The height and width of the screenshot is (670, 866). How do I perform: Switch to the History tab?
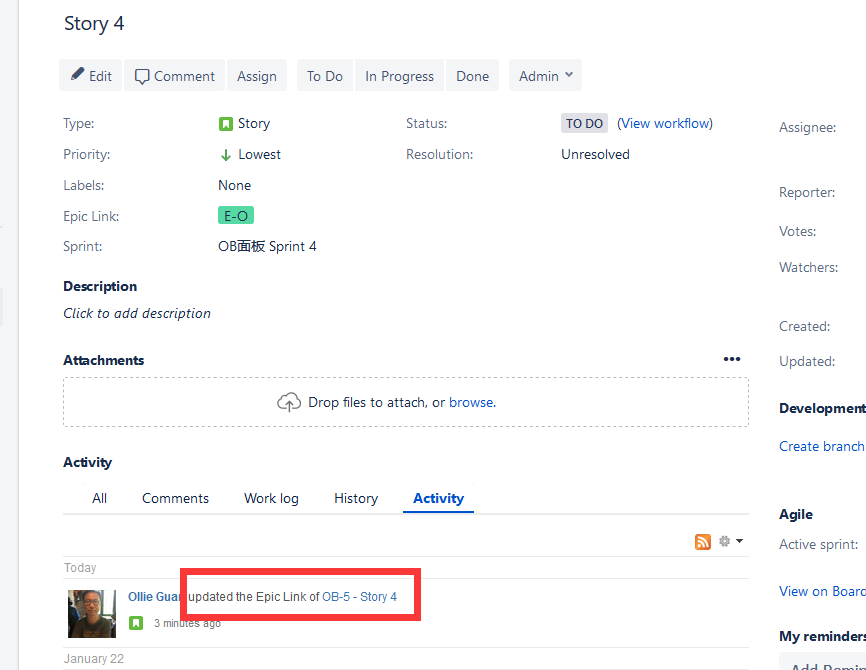[x=356, y=498]
